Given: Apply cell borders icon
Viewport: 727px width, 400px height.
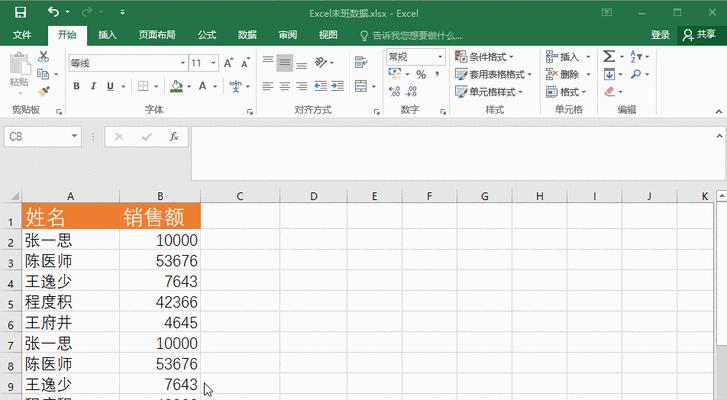Looking at the screenshot, I should click(x=143, y=86).
